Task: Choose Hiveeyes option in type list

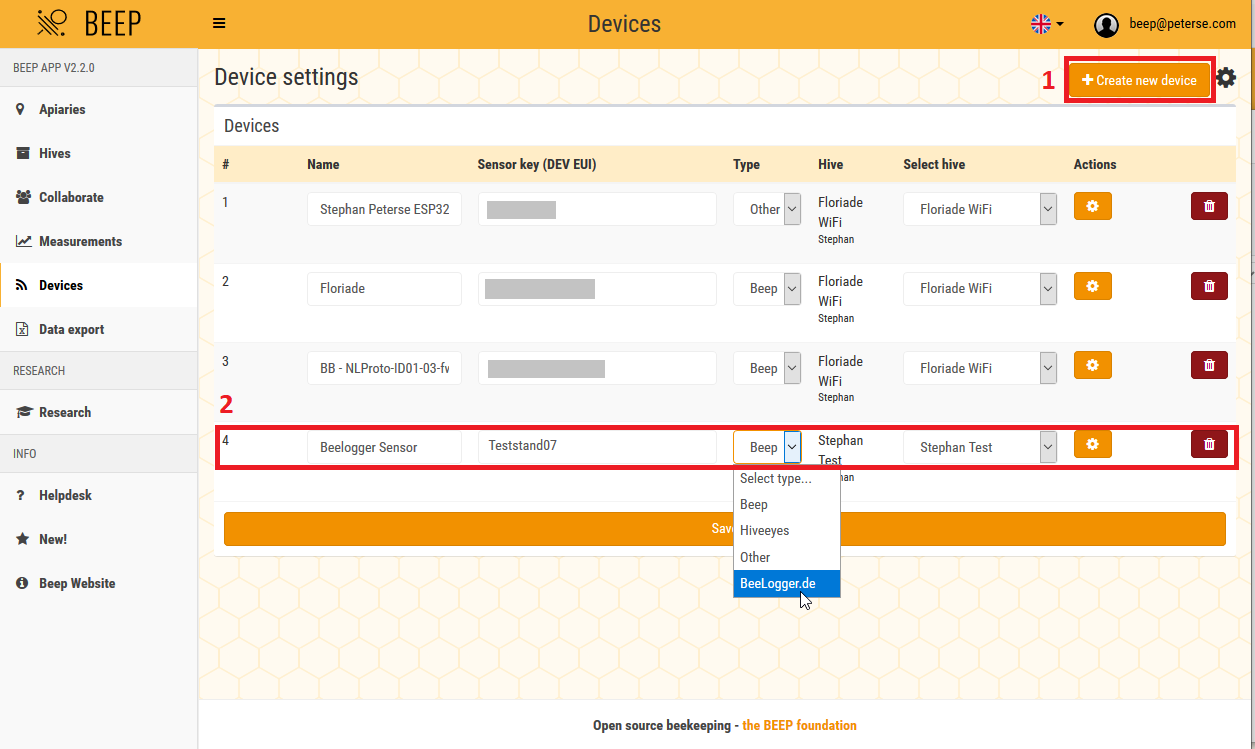Action: (x=787, y=531)
